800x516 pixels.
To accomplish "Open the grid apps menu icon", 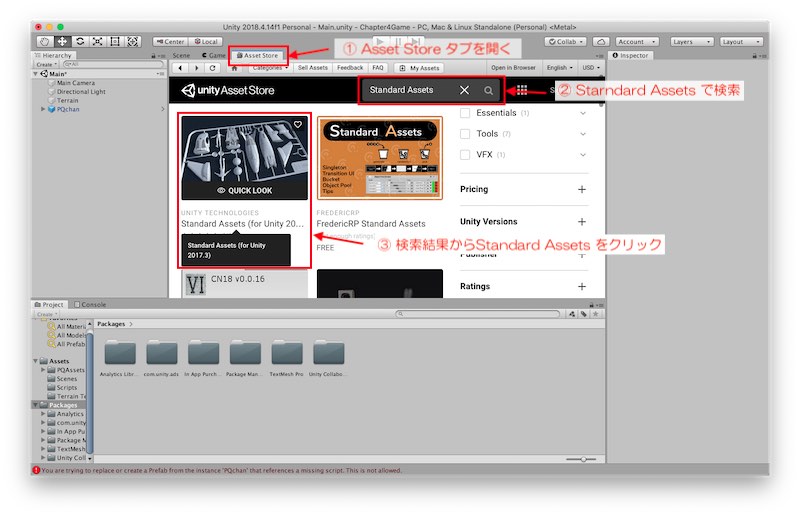I will click(522, 90).
